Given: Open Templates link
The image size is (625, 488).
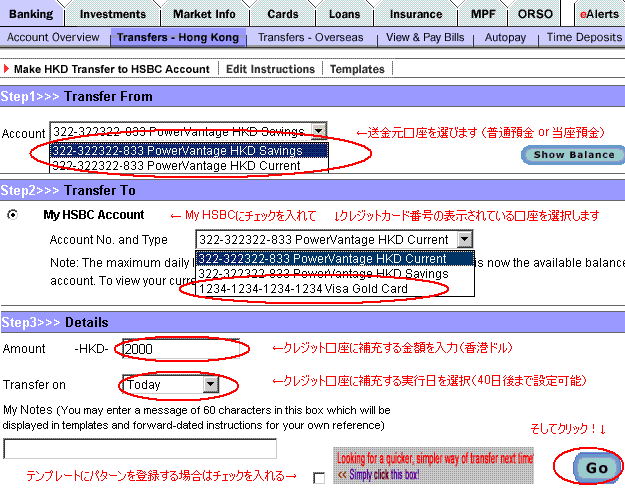Looking at the screenshot, I should (357, 69).
